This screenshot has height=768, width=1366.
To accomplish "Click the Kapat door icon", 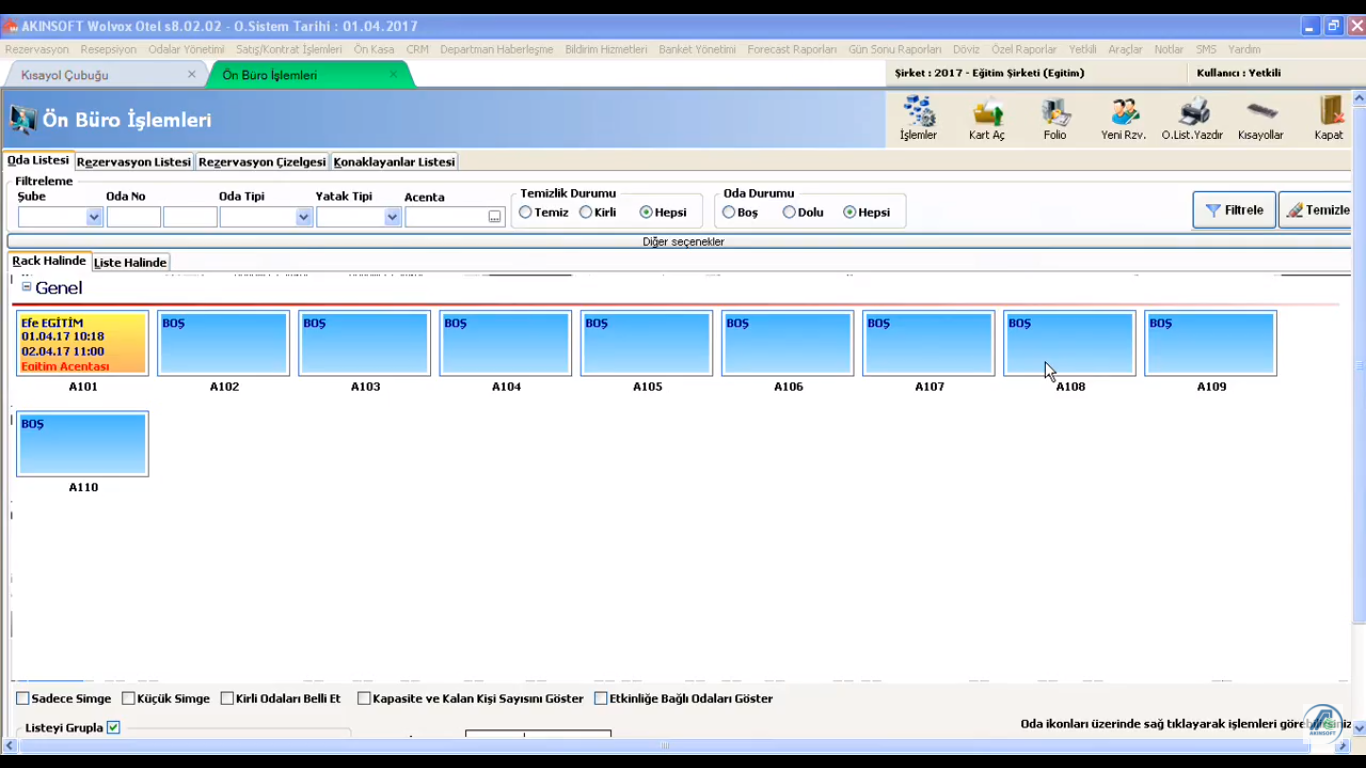I will point(1329,118).
